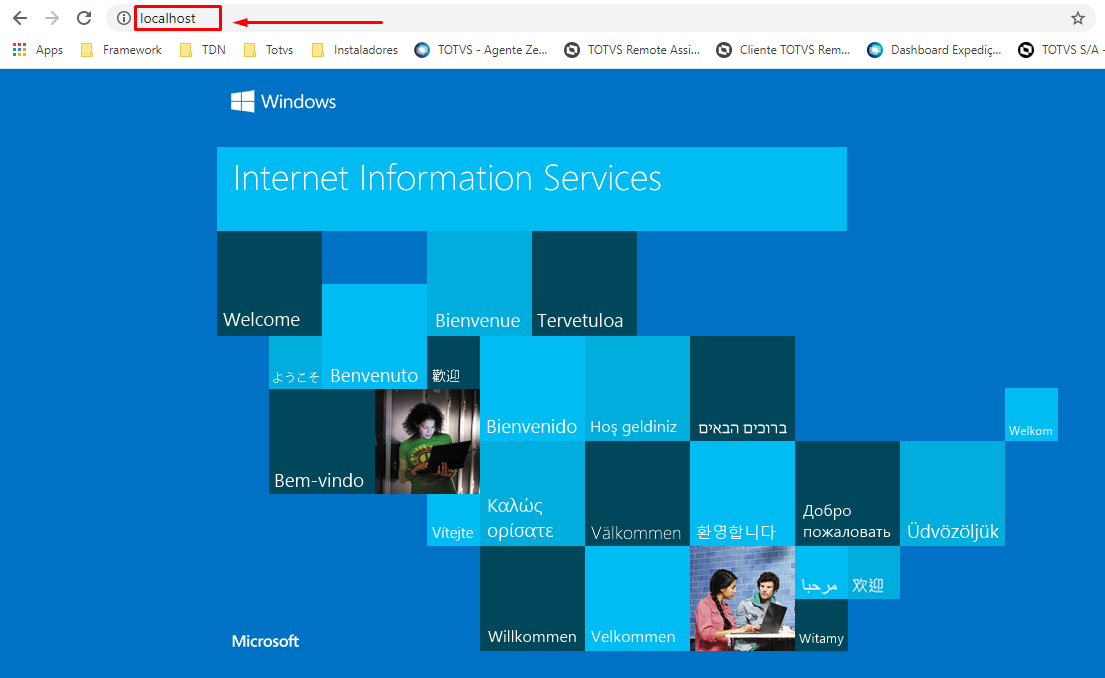Click the 歡迎 tile

(x=453, y=362)
